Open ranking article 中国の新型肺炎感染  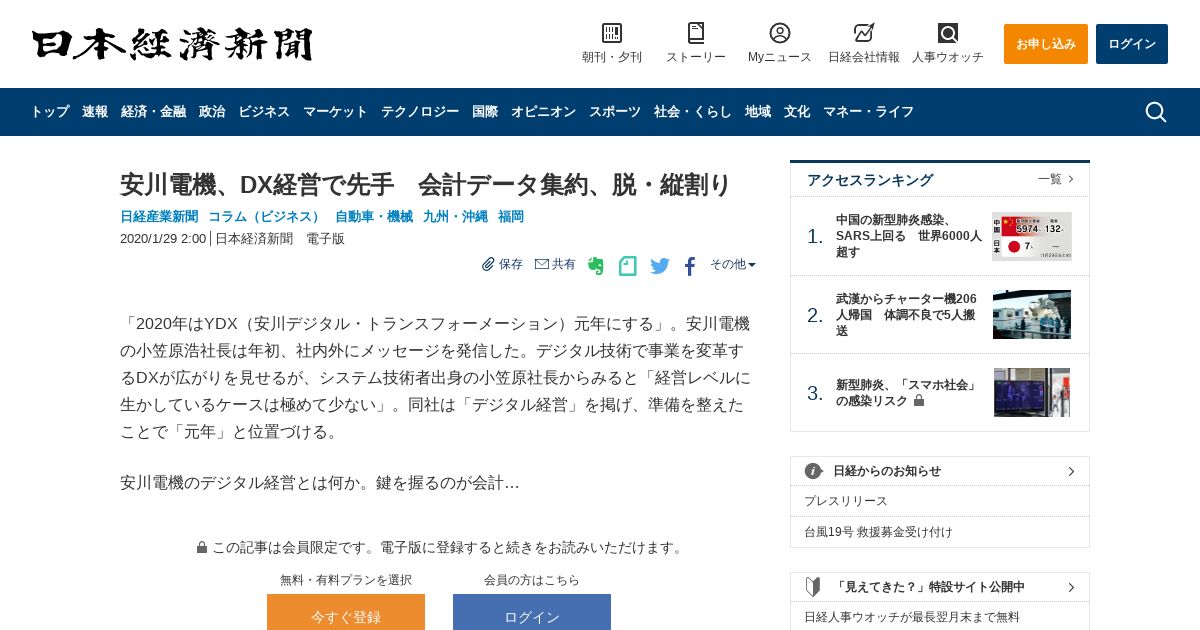(909, 236)
